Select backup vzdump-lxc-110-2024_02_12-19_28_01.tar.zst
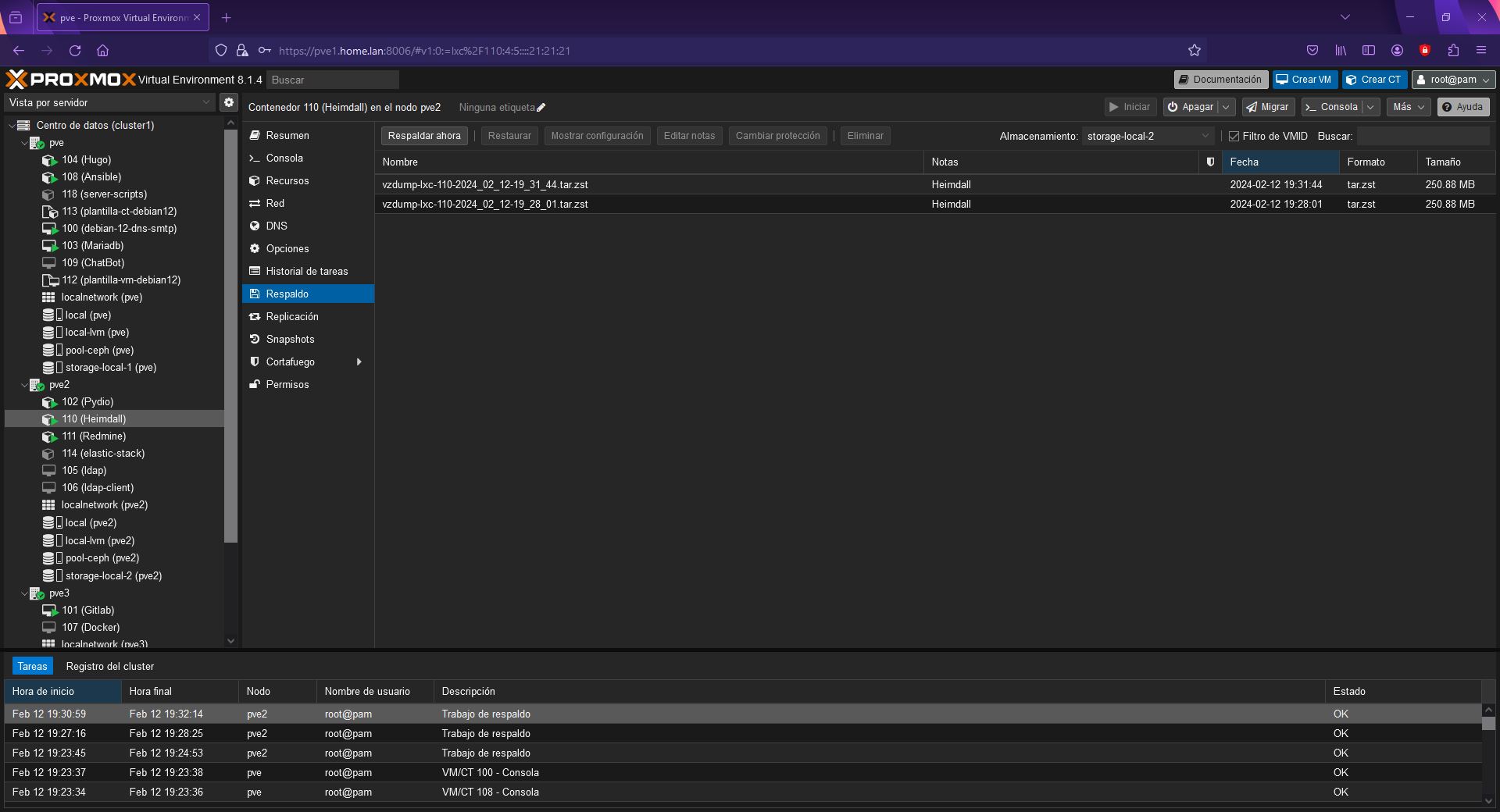The height and width of the screenshot is (812, 1500). [x=934, y=204]
